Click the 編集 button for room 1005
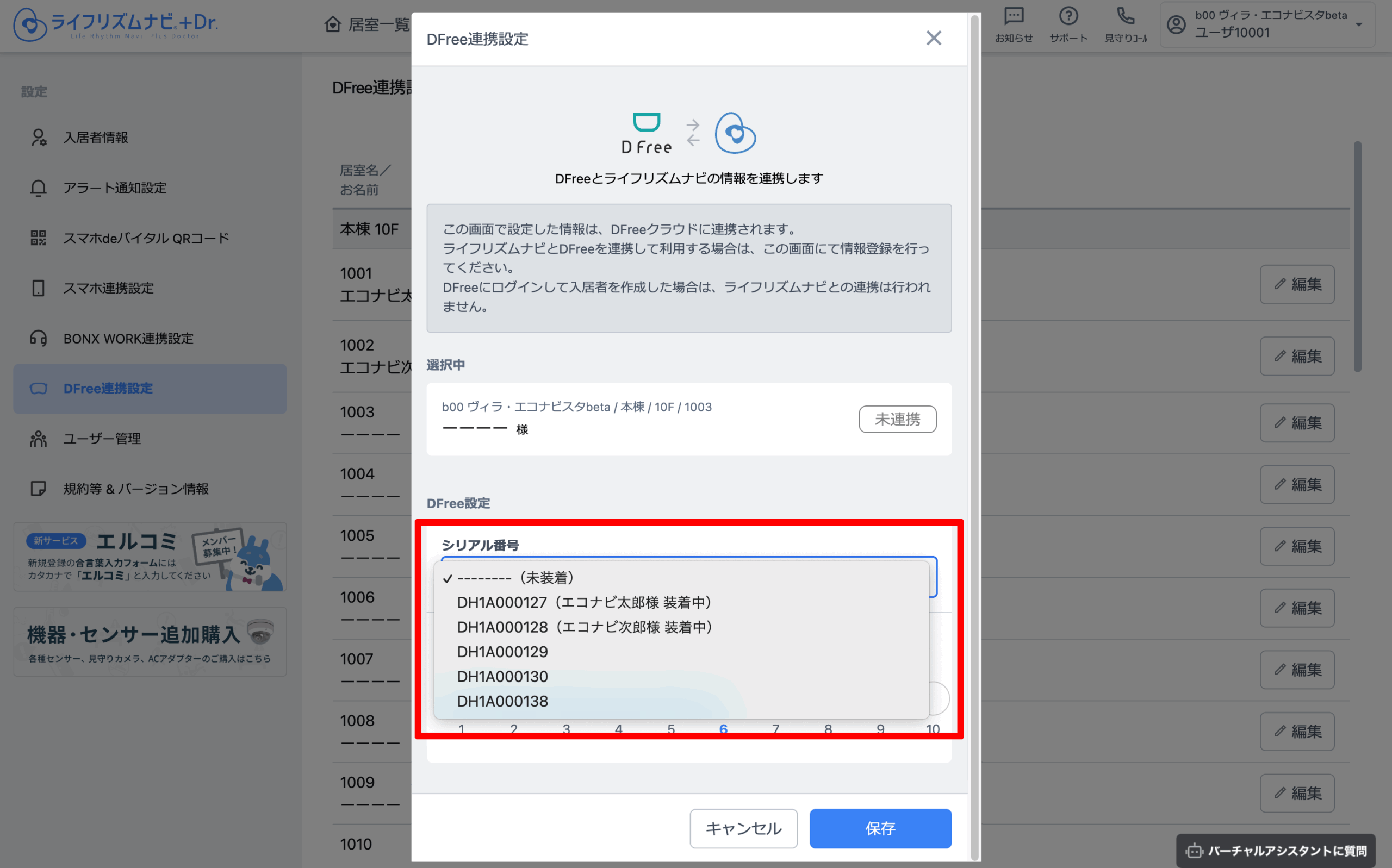1392x868 pixels. [x=1297, y=546]
